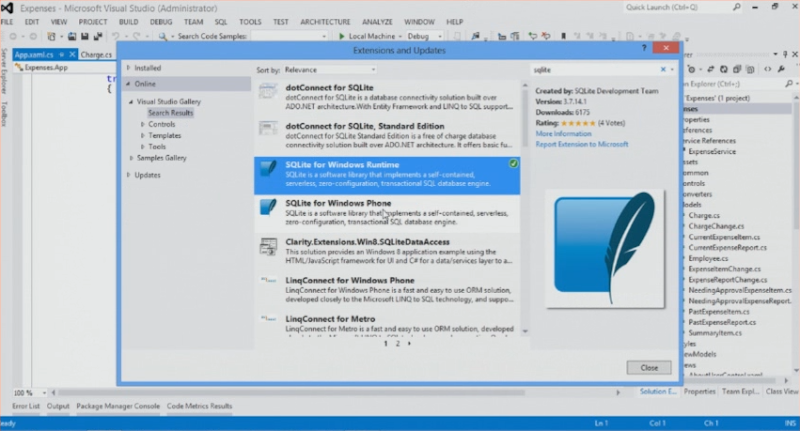Start debugging with the green play icon
The image size is (800, 431).
click(x=342, y=36)
